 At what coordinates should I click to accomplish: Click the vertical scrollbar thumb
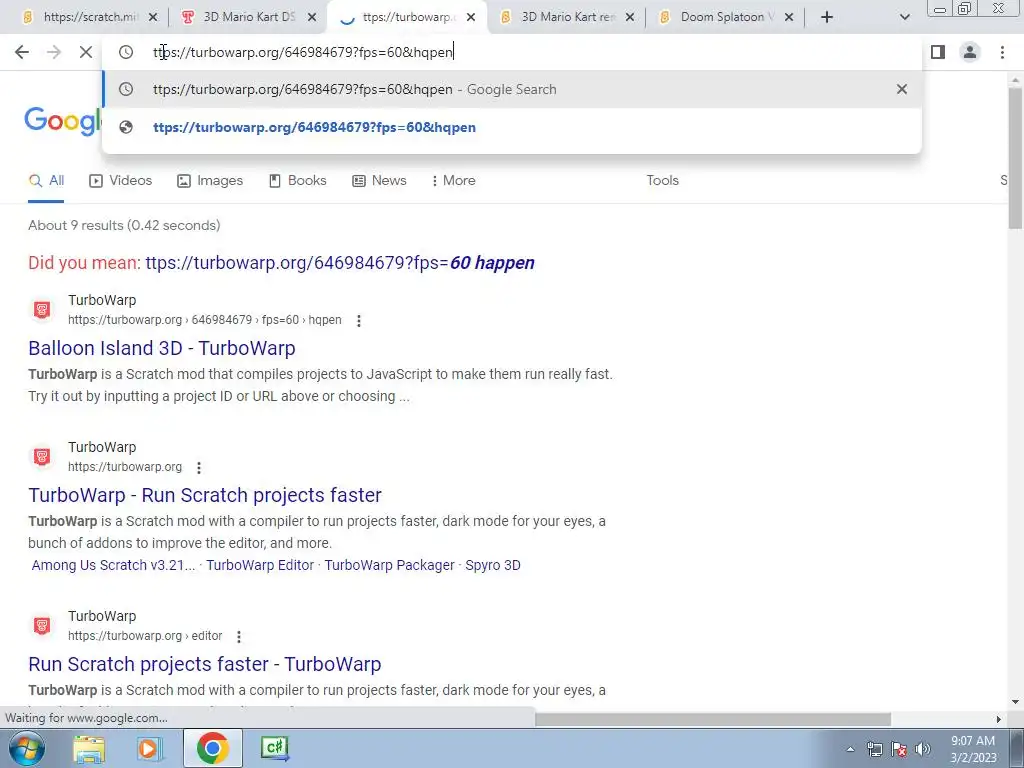1015,157
